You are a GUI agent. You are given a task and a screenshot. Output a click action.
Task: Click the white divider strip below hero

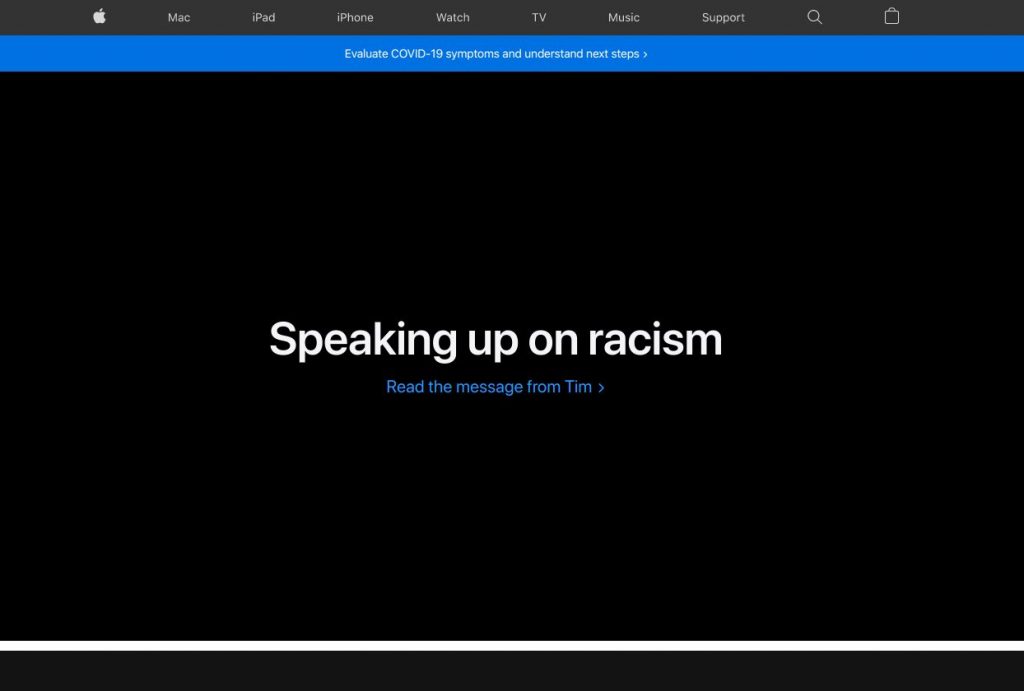pos(512,645)
